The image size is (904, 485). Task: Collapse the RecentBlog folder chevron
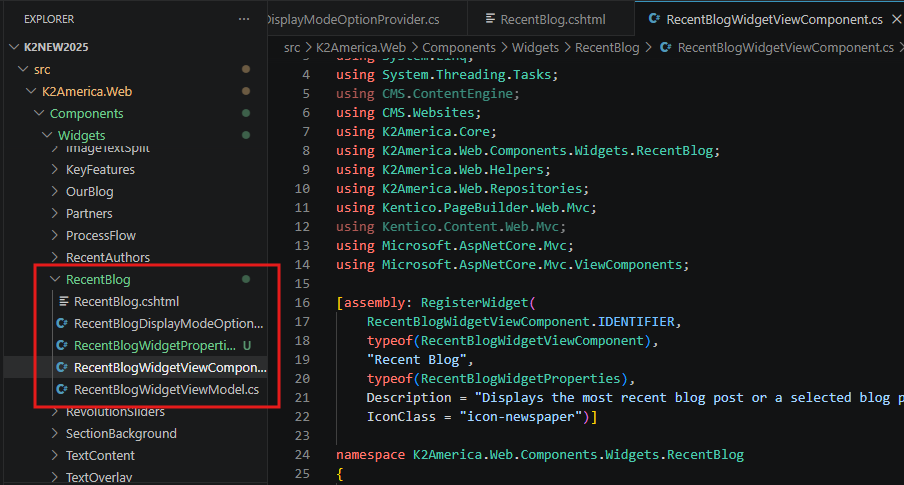(x=55, y=279)
